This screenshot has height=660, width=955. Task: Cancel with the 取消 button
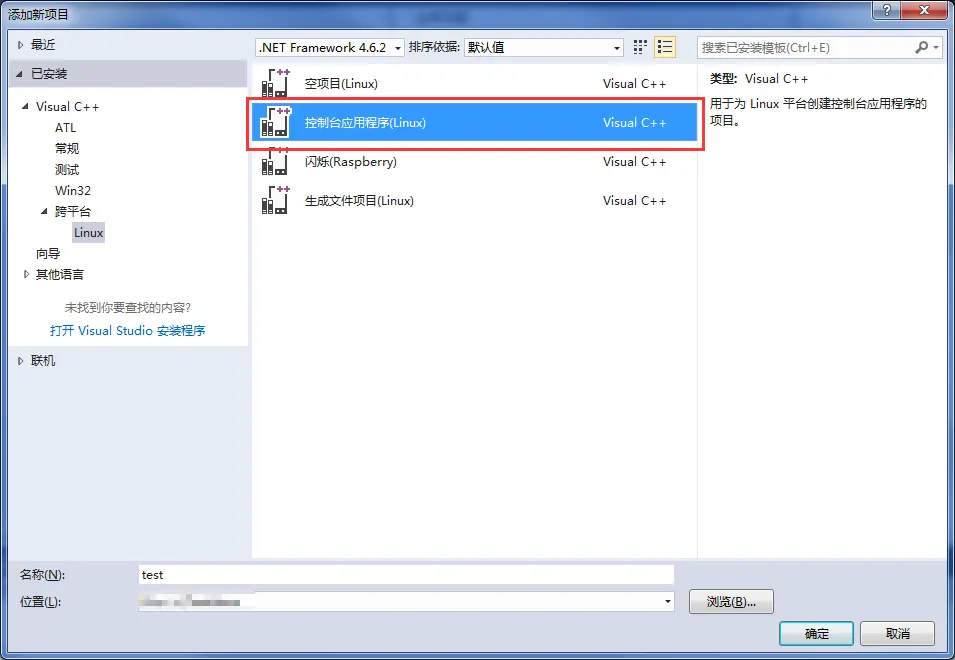(x=897, y=634)
